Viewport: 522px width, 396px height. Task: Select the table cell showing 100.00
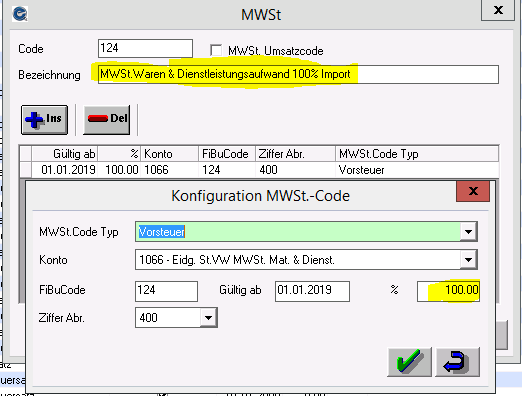tap(119, 170)
